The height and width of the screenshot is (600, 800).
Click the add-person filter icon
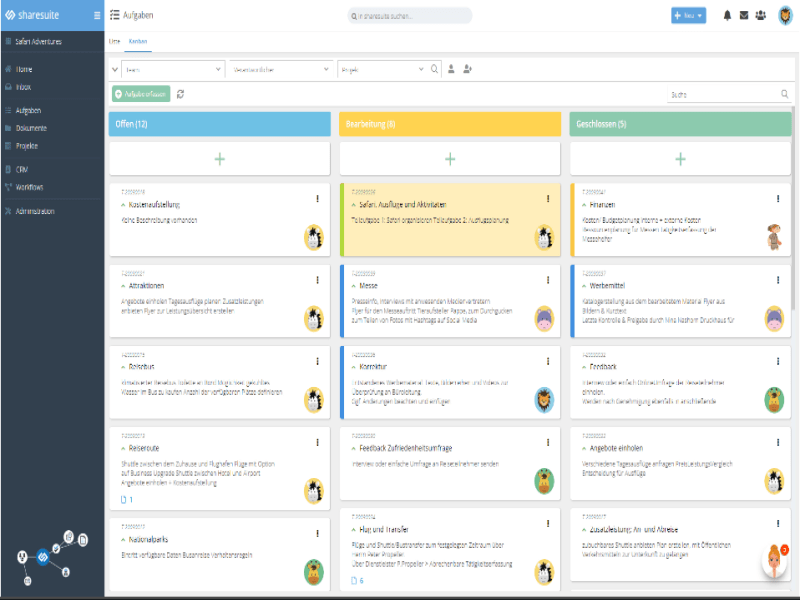point(467,70)
